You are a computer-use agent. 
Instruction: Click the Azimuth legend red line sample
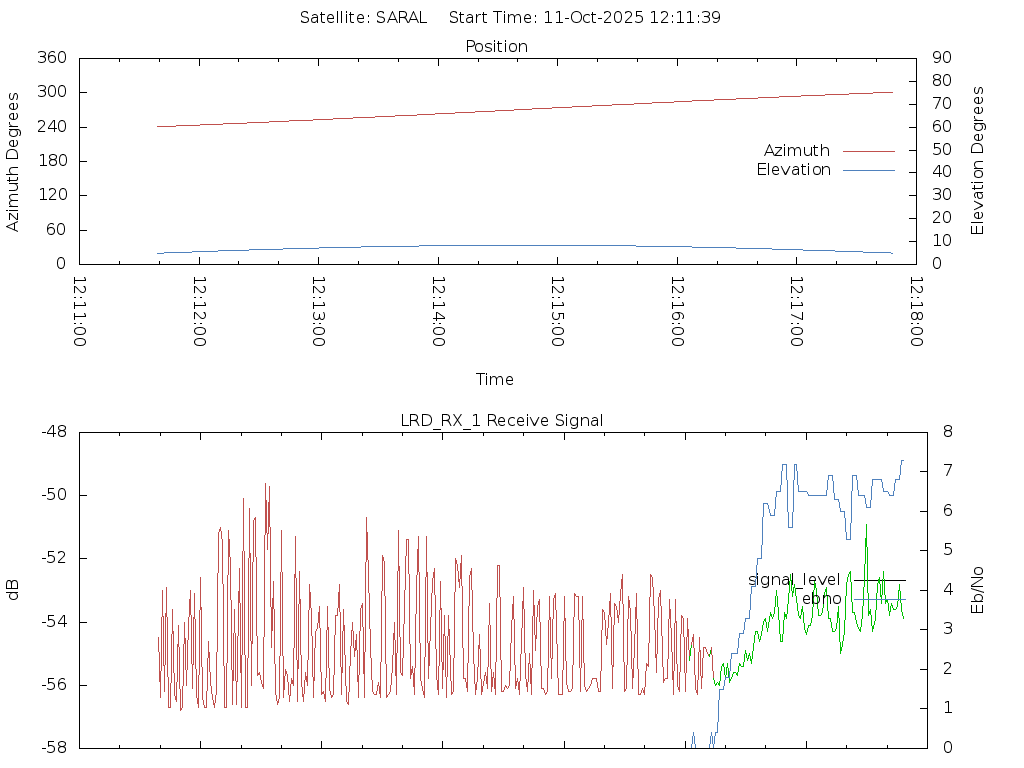coord(868,151)
